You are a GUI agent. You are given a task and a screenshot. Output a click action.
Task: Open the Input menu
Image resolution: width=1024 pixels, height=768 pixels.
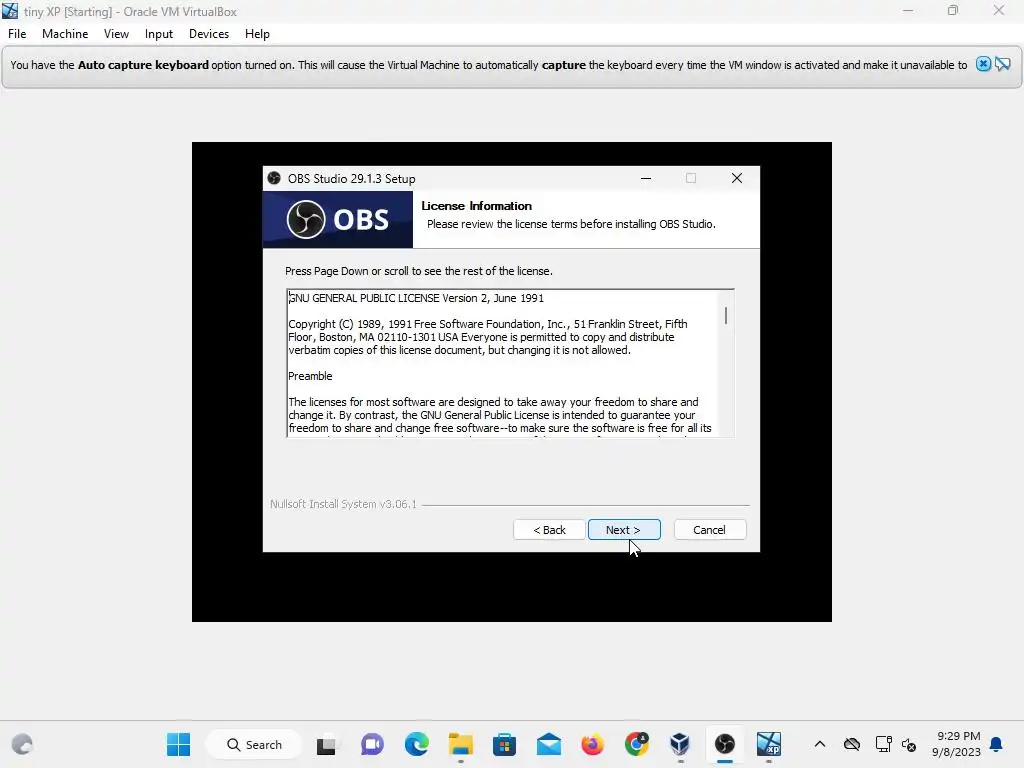[159, 34]
